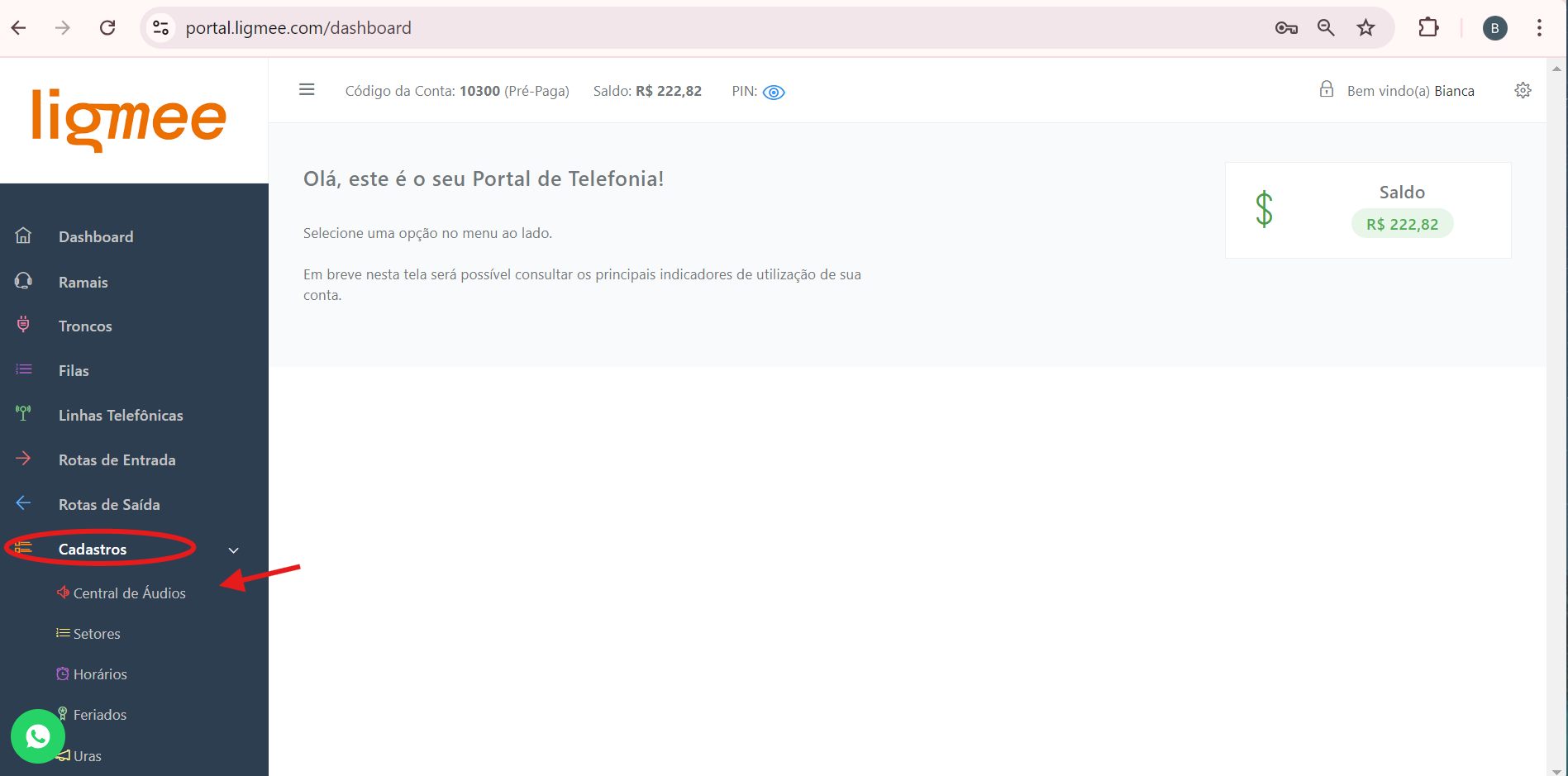
Task: Toggle the sidebar with hamburger menu
Action: (x=307, y=90)
